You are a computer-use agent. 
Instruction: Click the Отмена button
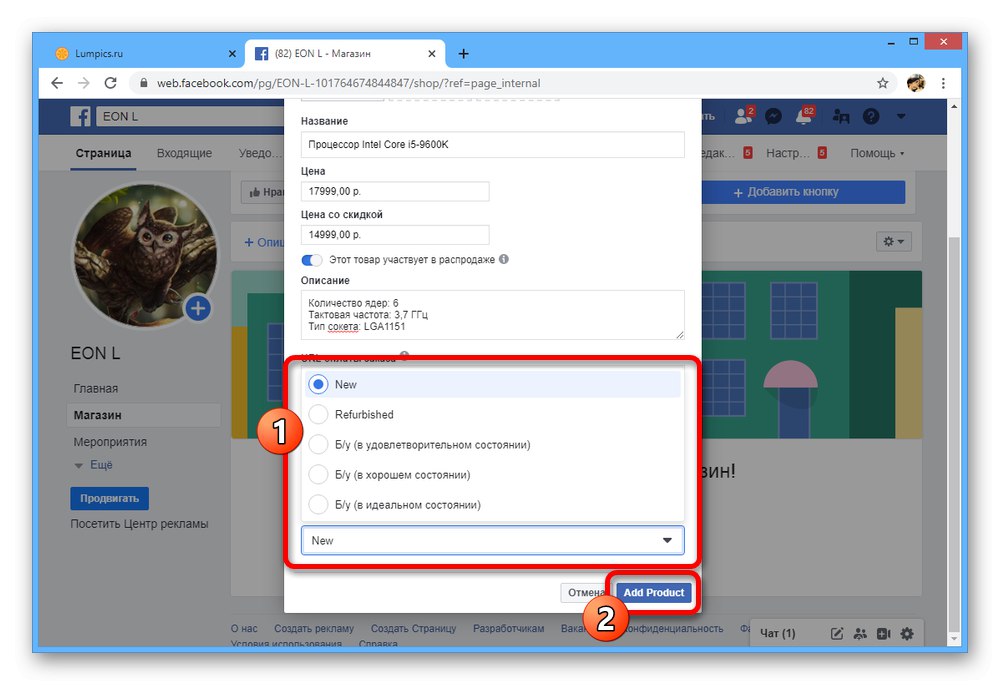[585, 593]
